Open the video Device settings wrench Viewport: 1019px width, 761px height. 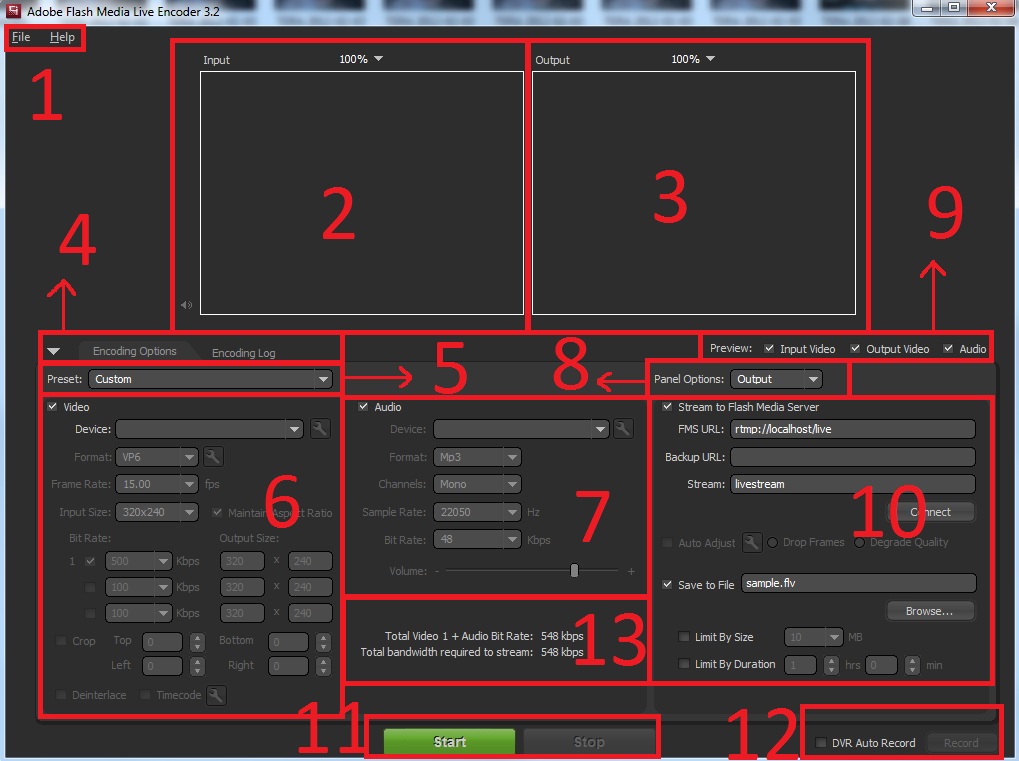[x=320, y=428]
